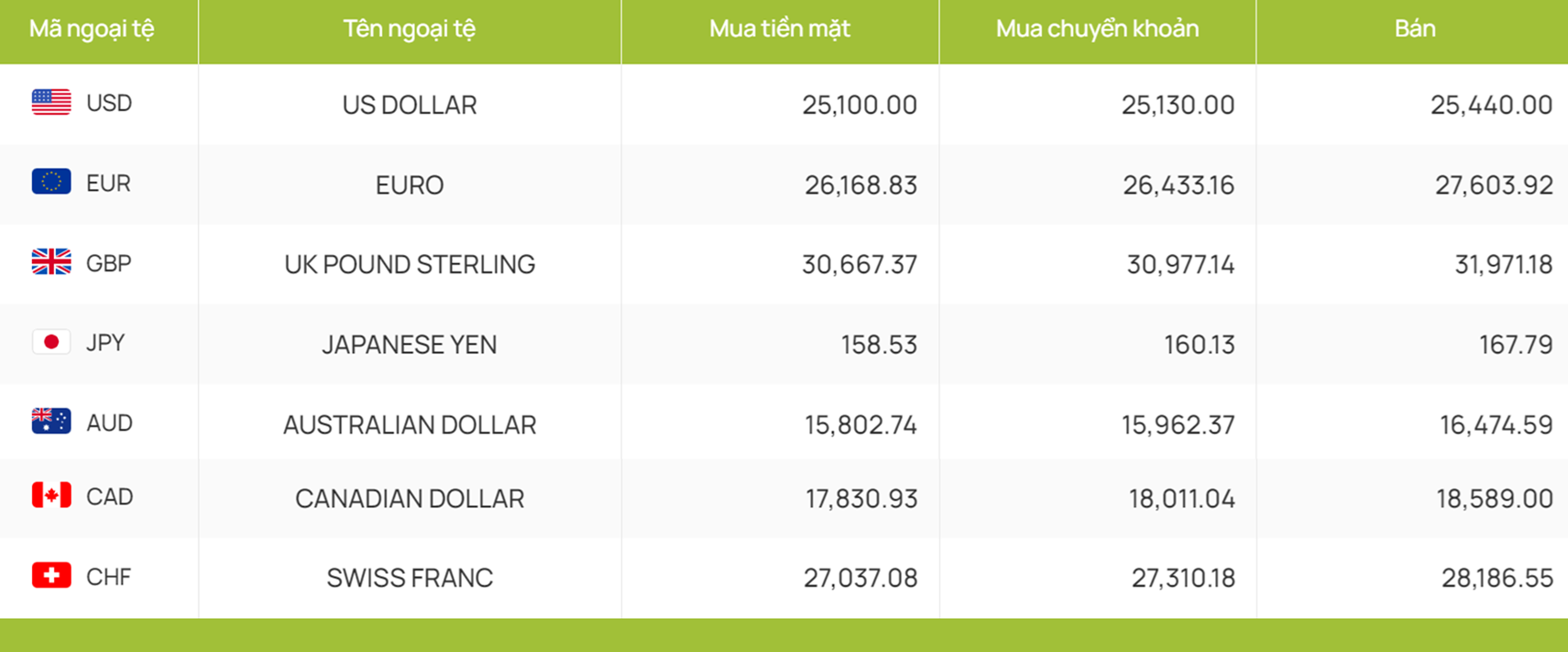Click the Mua tiền mặt column header

point(780,29)
